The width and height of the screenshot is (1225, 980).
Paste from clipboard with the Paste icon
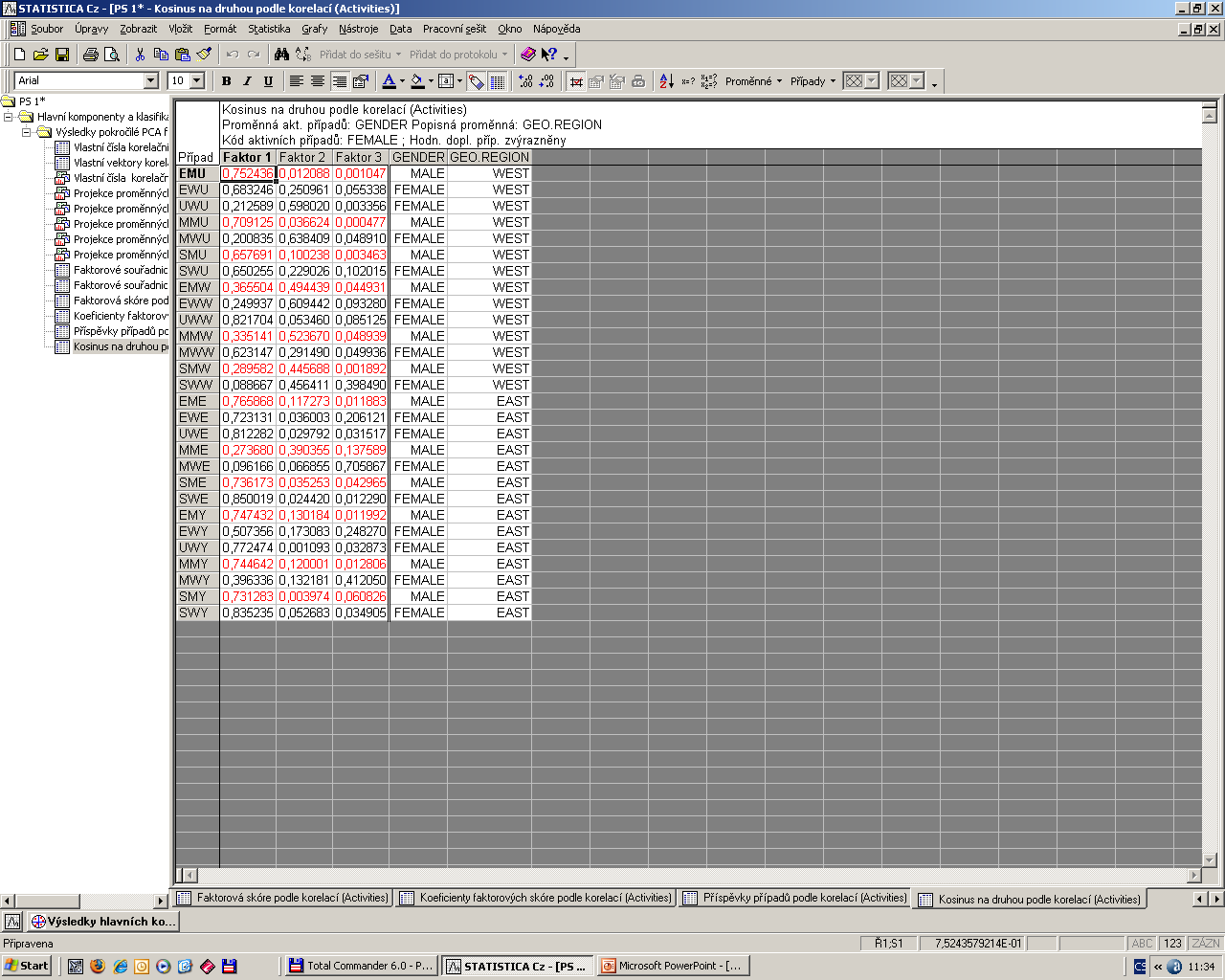pos(182,55)
